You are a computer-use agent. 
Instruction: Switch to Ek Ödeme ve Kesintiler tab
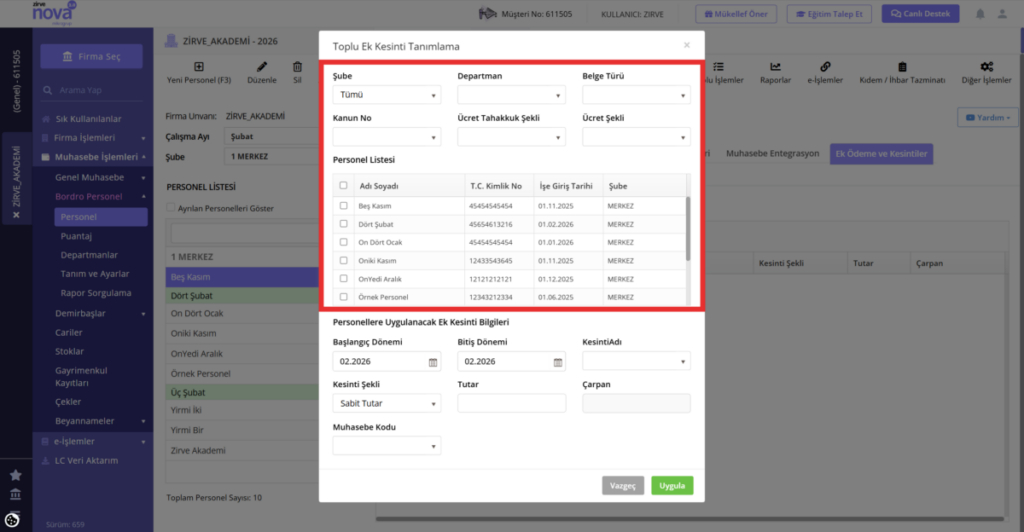[x=881, y=154]
